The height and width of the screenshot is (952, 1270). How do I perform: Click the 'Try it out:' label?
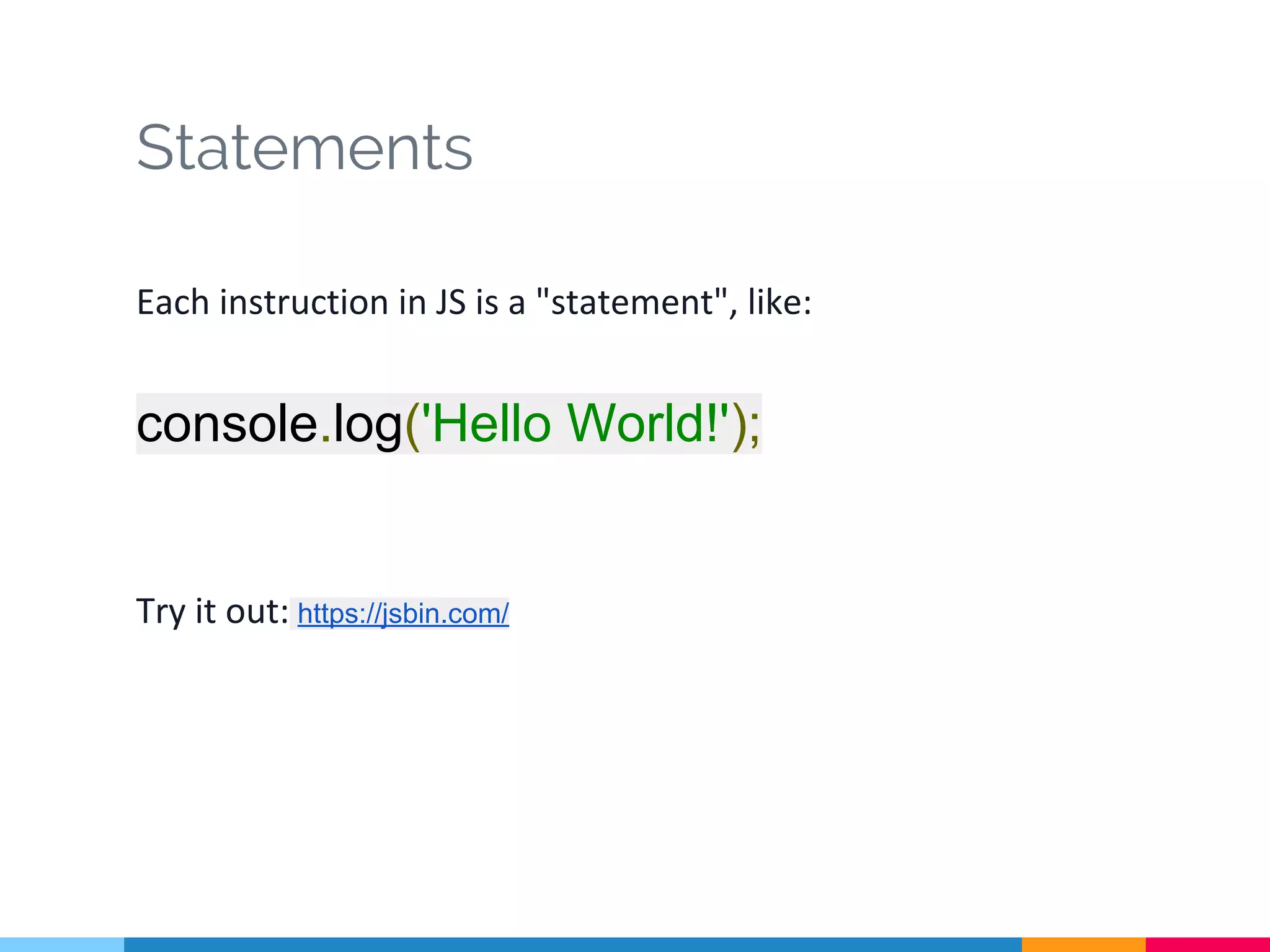click(x=212, y=611)
